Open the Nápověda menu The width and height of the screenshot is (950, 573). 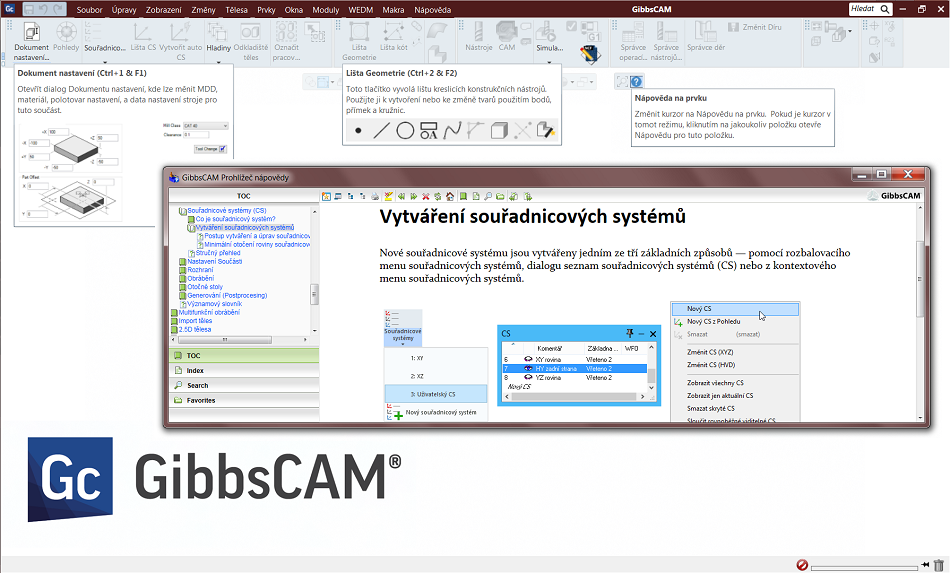click(x=432, y=9)
